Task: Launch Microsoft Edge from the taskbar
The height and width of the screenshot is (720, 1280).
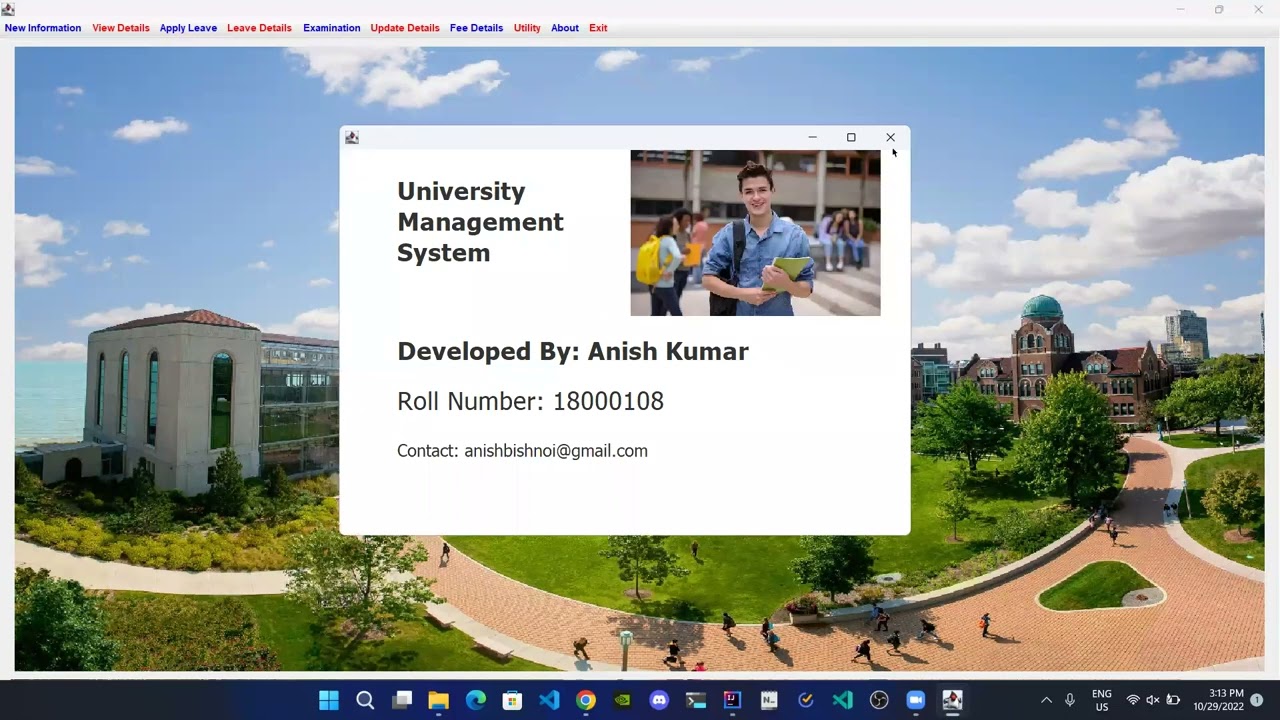Action: tap(476, 700)
